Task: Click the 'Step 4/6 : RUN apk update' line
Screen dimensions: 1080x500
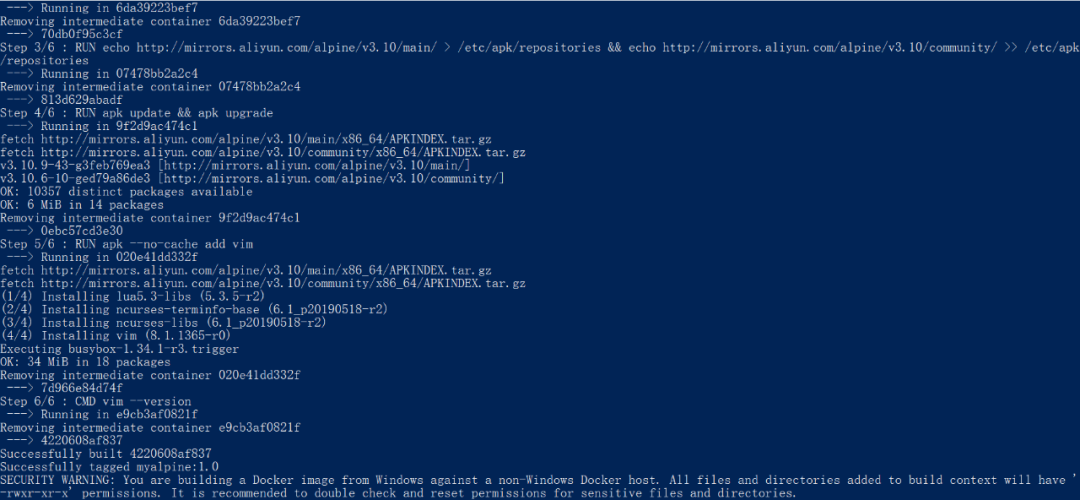Action: tap(136, 113)
